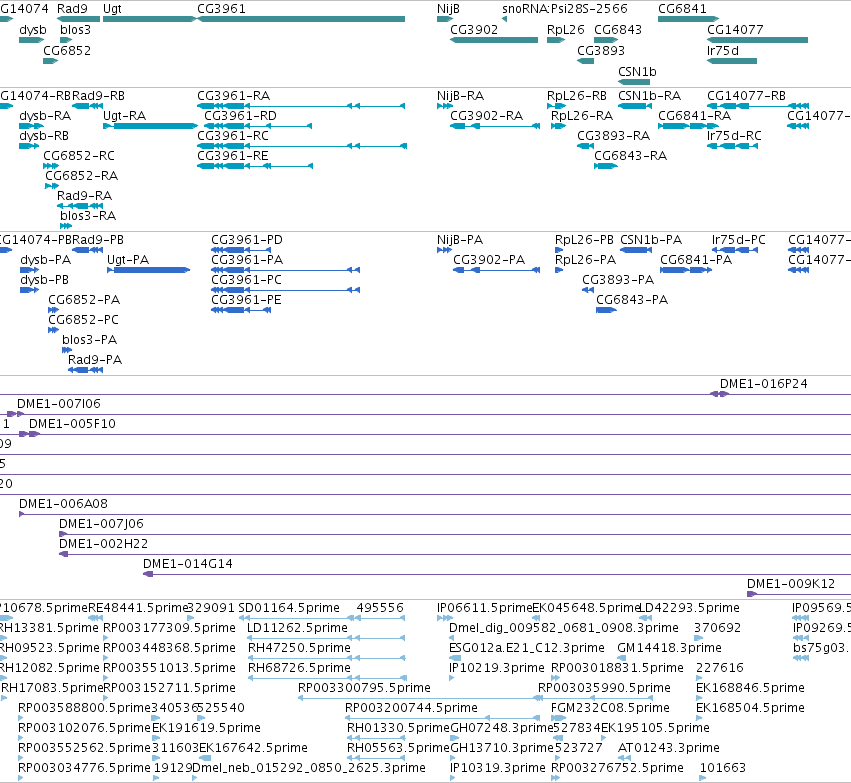Select transcript Ir75d-RC
The width and height of the screenshot is (851, 783).
point(733,146)
